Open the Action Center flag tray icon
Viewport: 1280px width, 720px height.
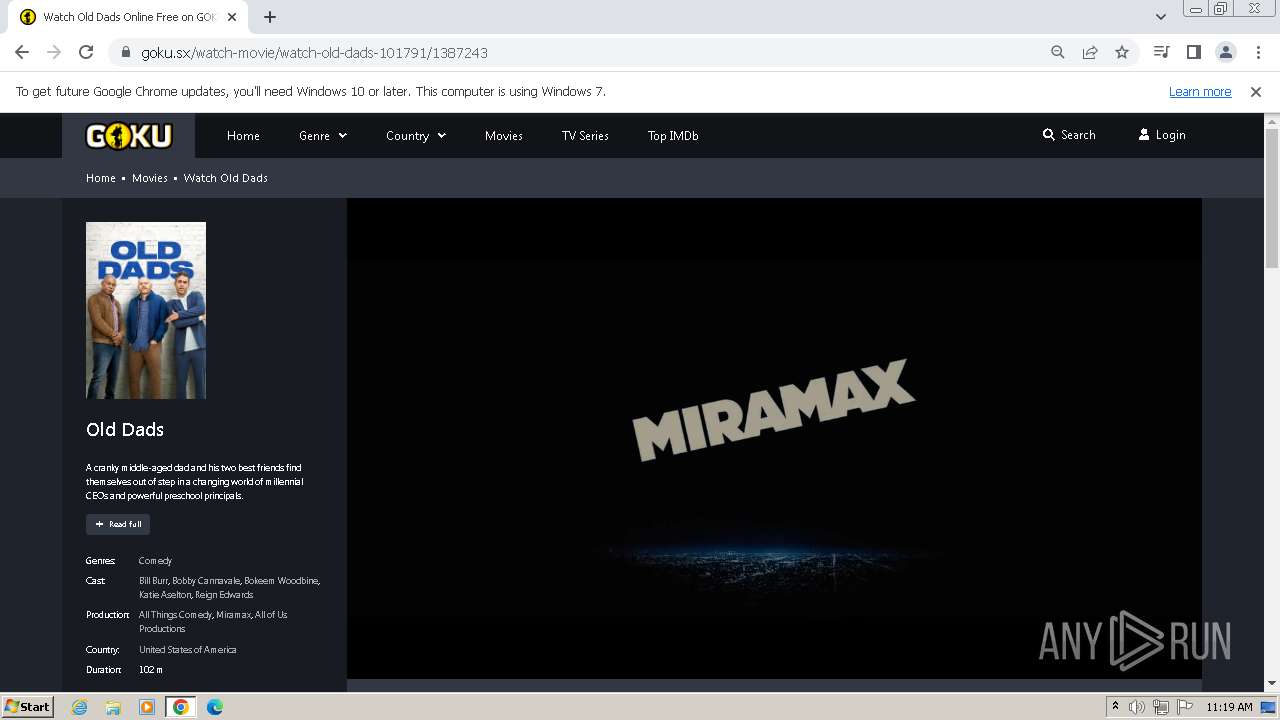tap(1185, 707)
